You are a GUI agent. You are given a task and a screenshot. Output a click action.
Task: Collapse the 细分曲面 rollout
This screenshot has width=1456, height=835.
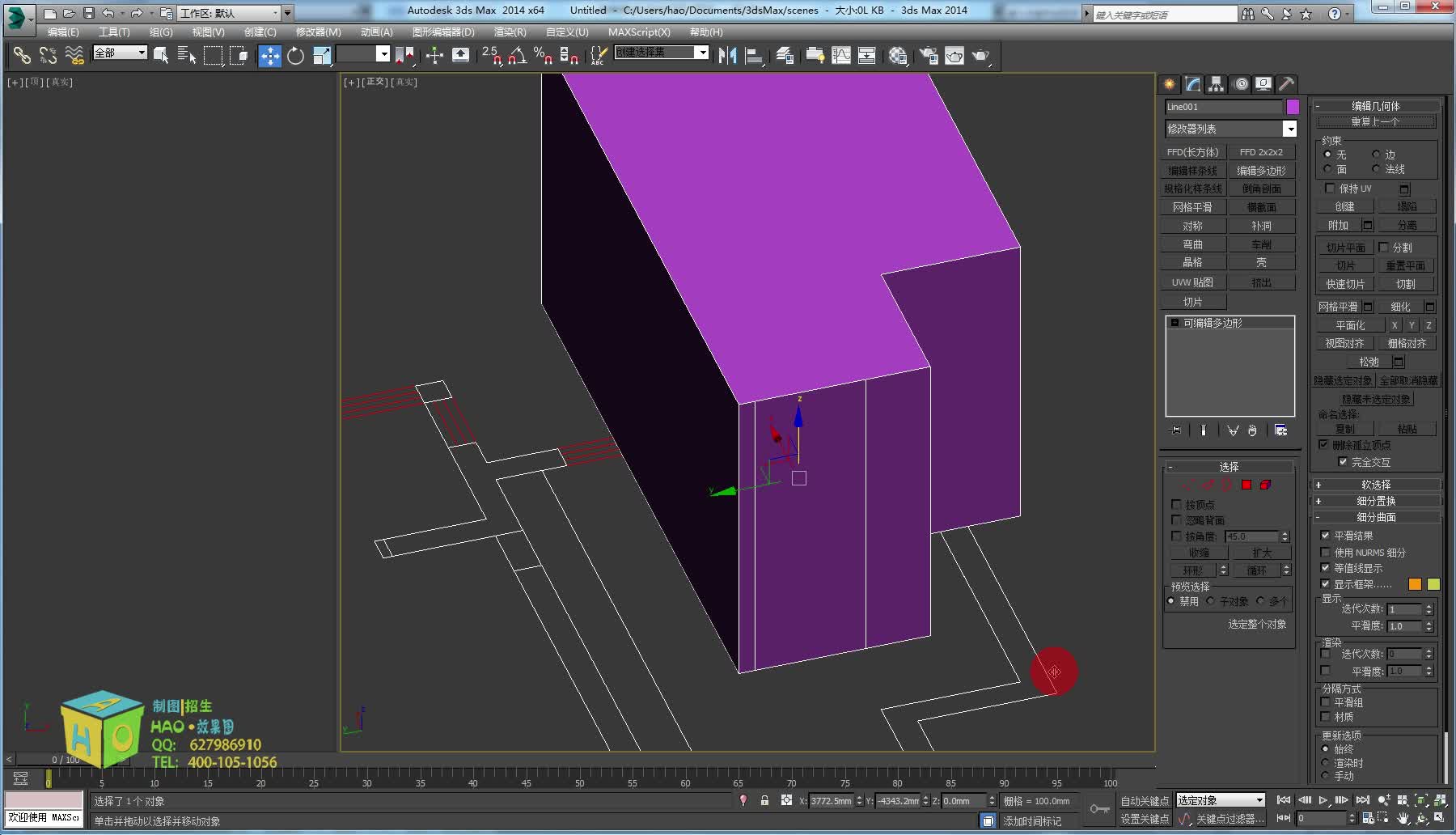(x=1376, y=517)
